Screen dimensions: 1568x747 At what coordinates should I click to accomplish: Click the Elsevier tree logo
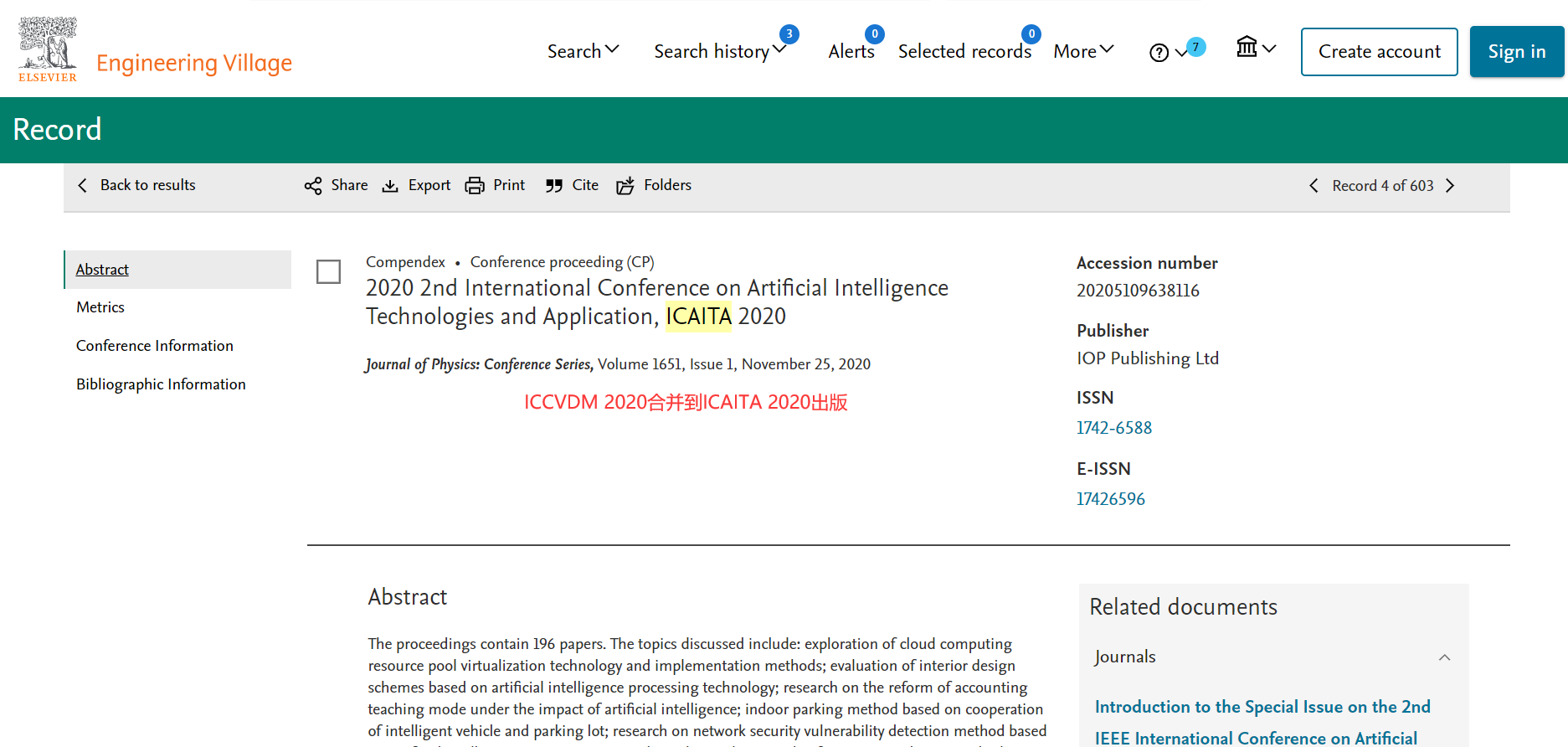pos(48,49)
